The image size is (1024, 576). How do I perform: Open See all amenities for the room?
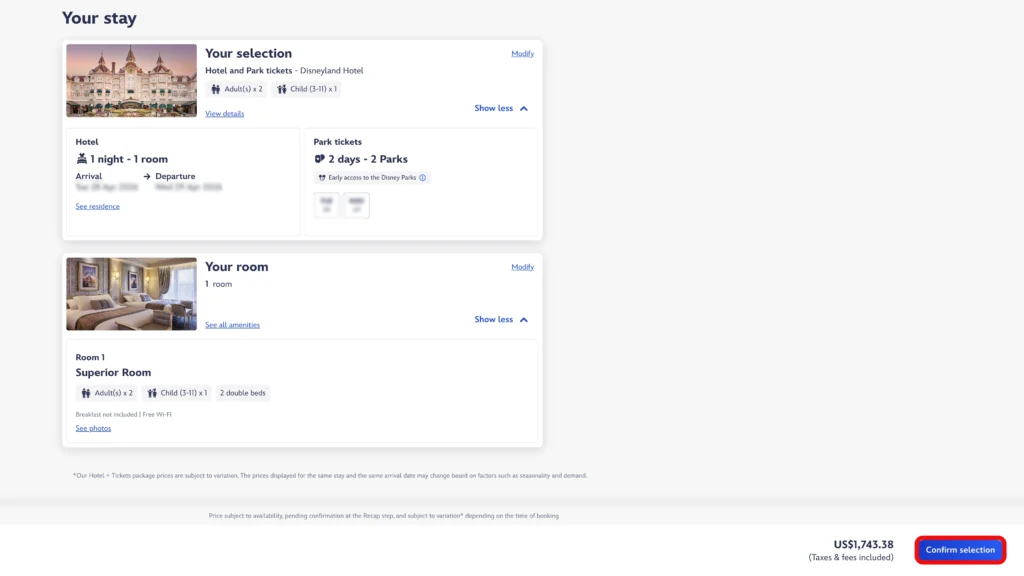click(232, 325)
